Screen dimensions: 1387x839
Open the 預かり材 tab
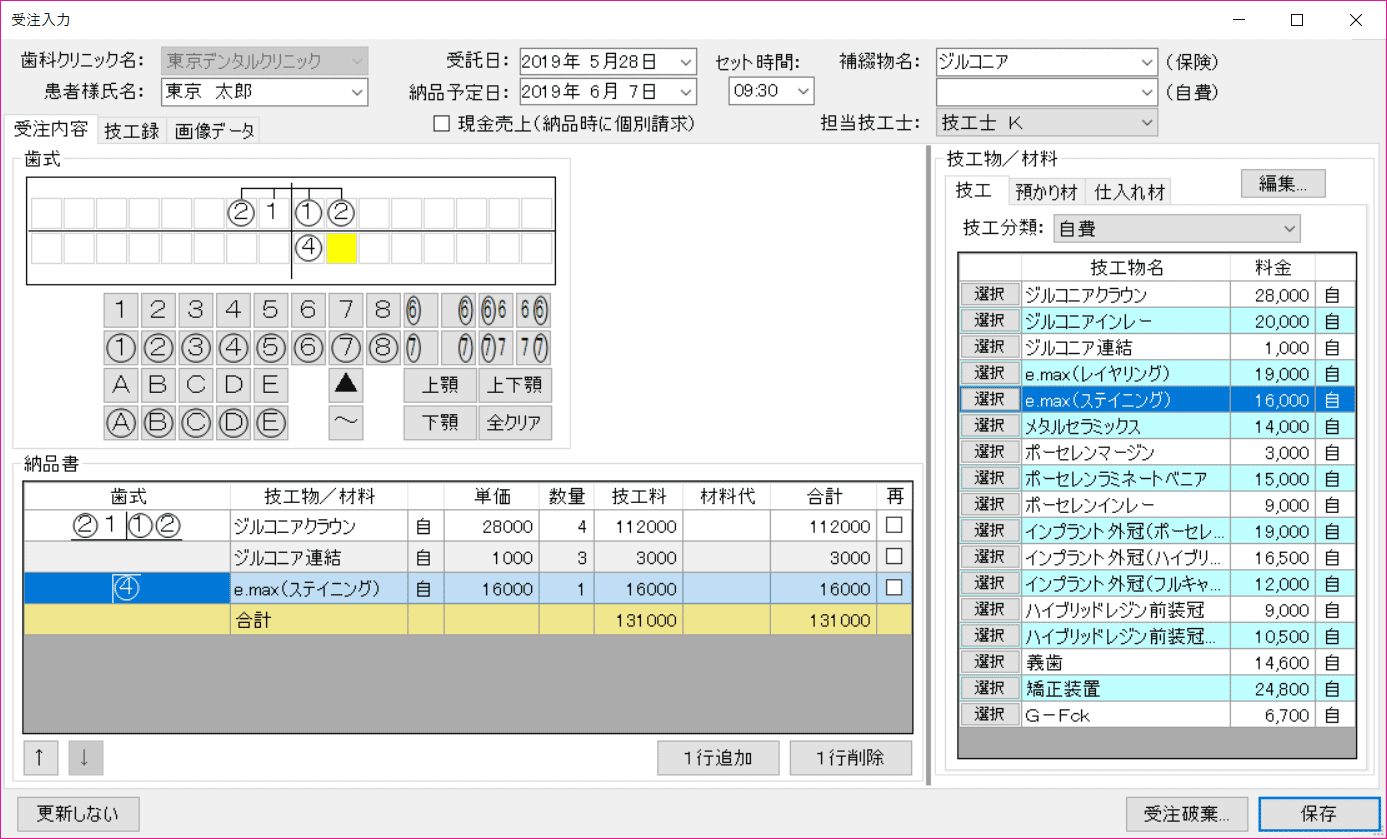pos(1046,192)
